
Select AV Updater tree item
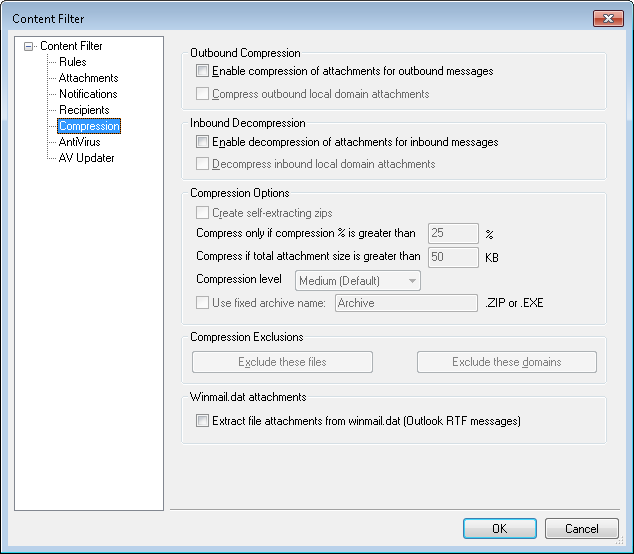[x=86, y=158]
